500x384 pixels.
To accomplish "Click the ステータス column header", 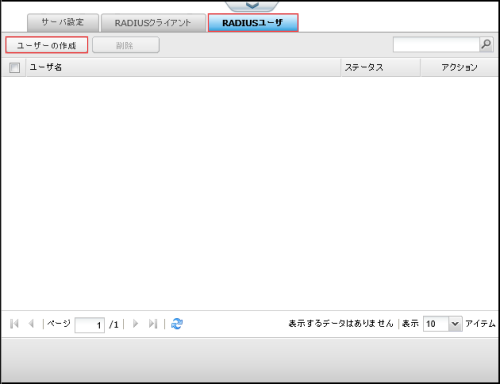I will (381, 68).
